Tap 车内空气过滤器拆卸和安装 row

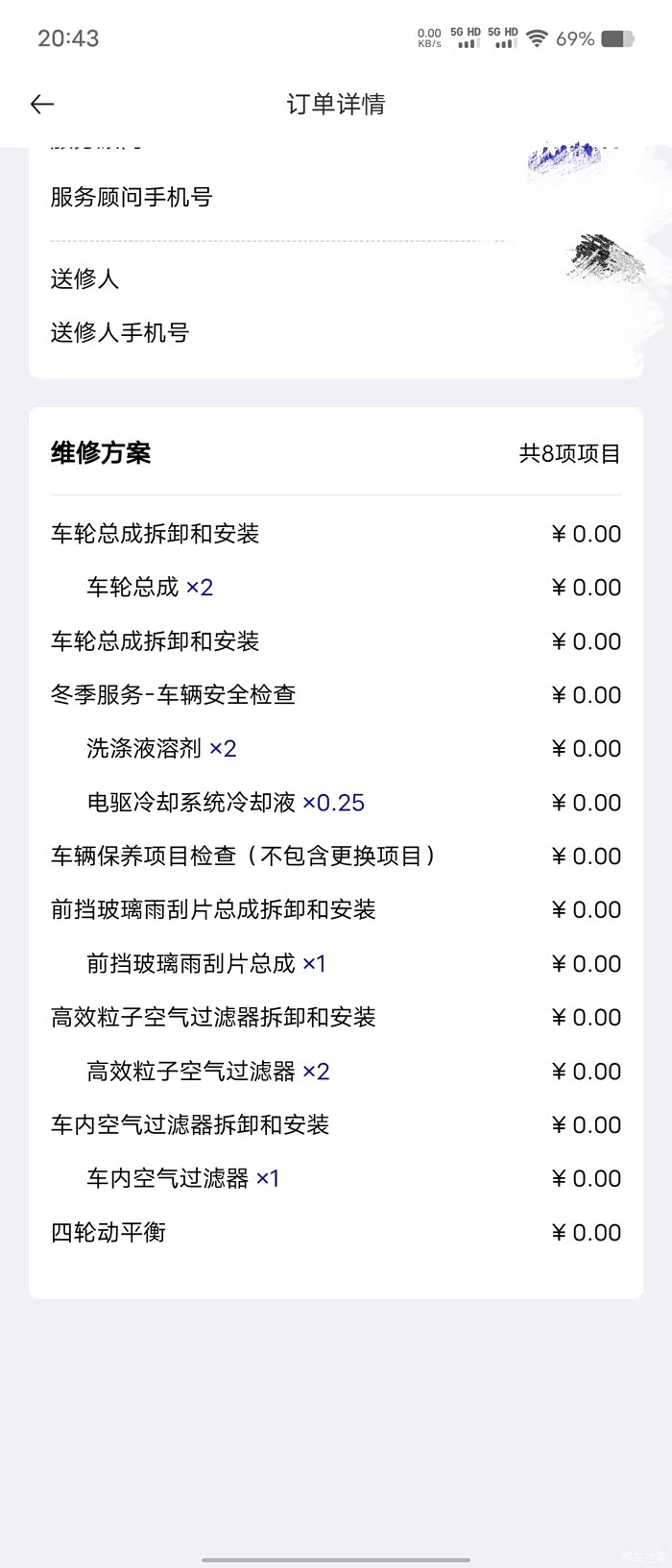coord(190,1125)
